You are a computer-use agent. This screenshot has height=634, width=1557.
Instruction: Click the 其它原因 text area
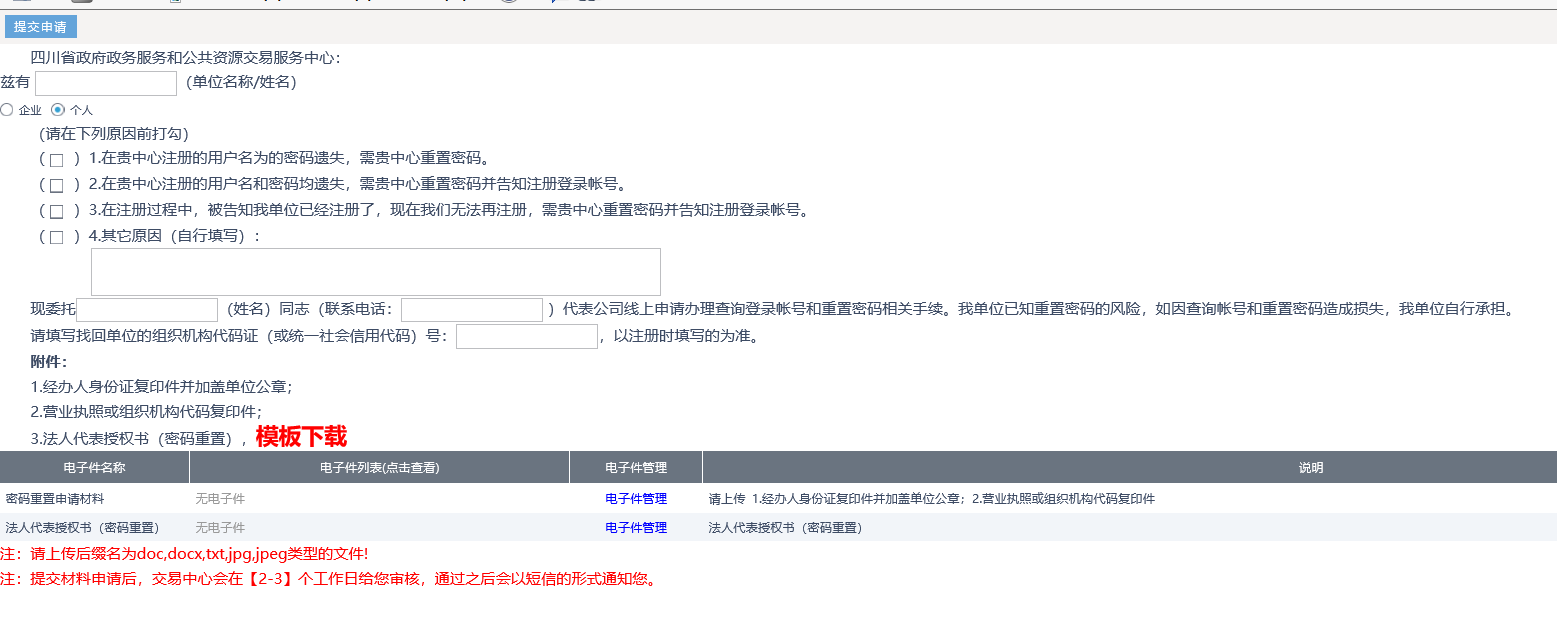click(x=375, y=272)
